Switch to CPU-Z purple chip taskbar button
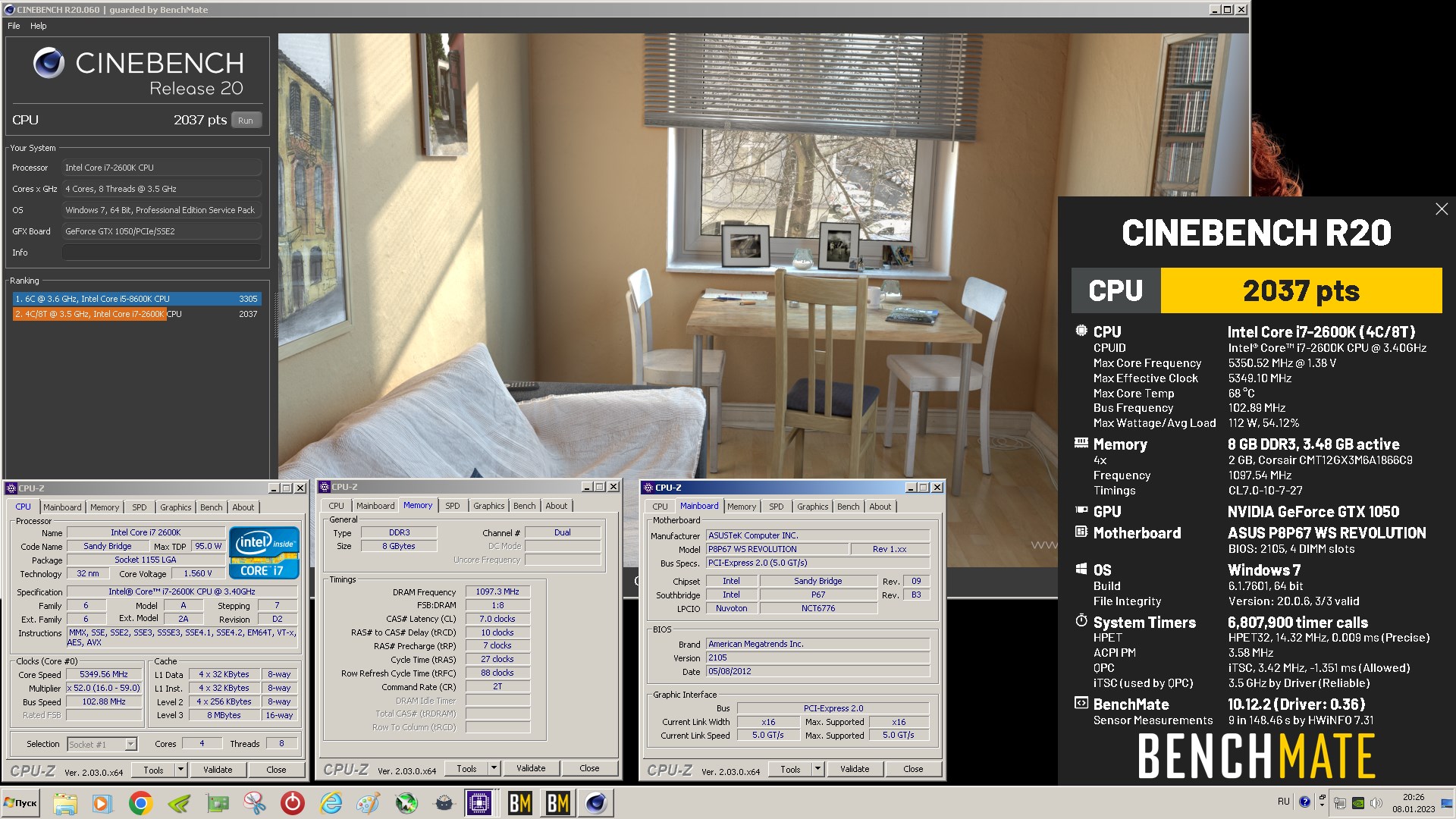Screen dimensions: 1456x819 coord(480,803)
